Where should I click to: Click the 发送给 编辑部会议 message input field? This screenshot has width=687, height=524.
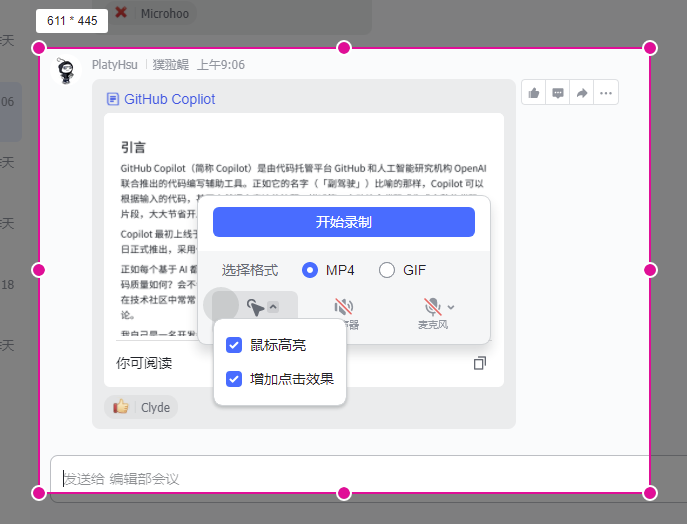tap(368, 479)
